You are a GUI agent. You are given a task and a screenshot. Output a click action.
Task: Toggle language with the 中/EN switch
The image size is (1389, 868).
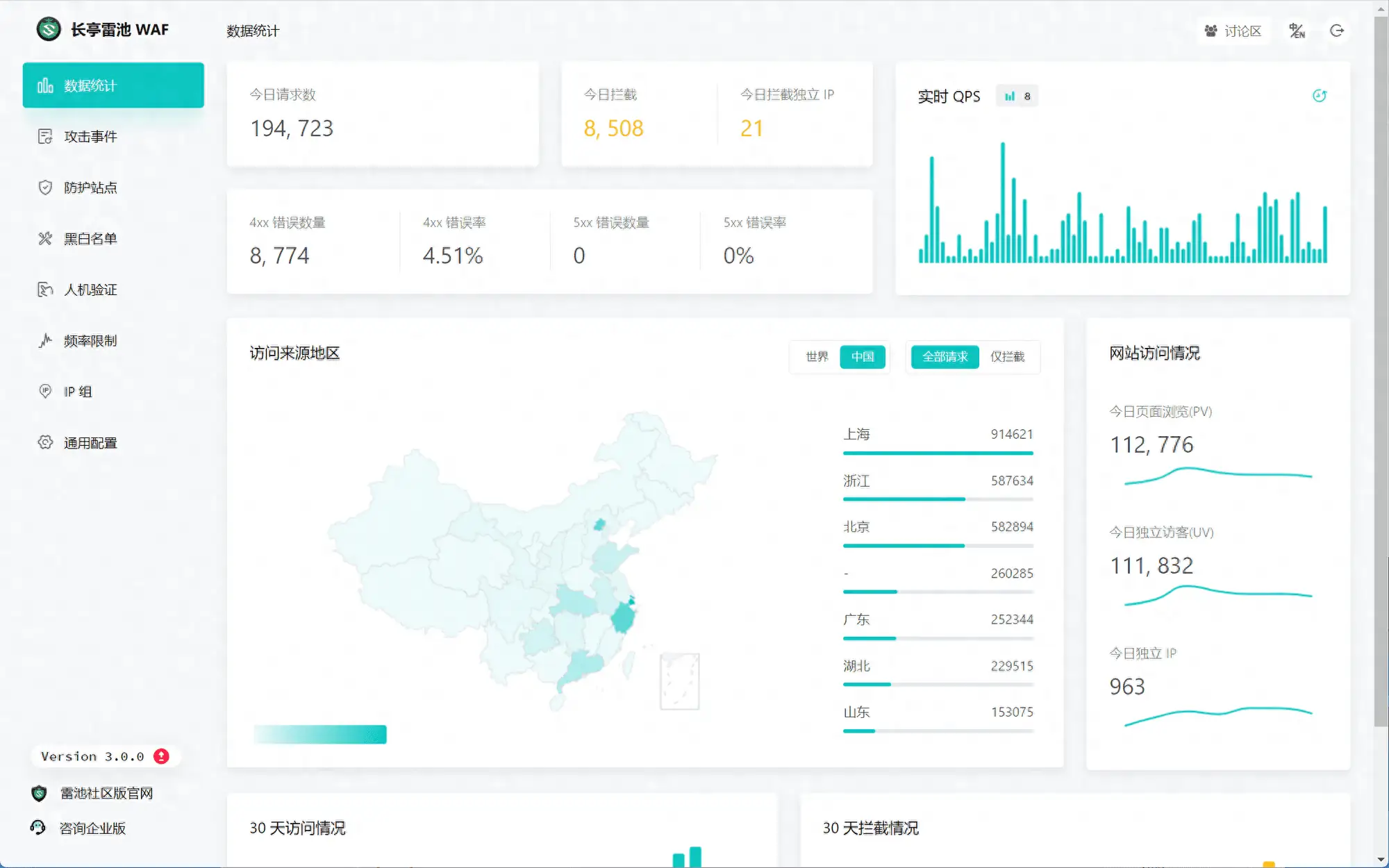[x=1297, y=31]
